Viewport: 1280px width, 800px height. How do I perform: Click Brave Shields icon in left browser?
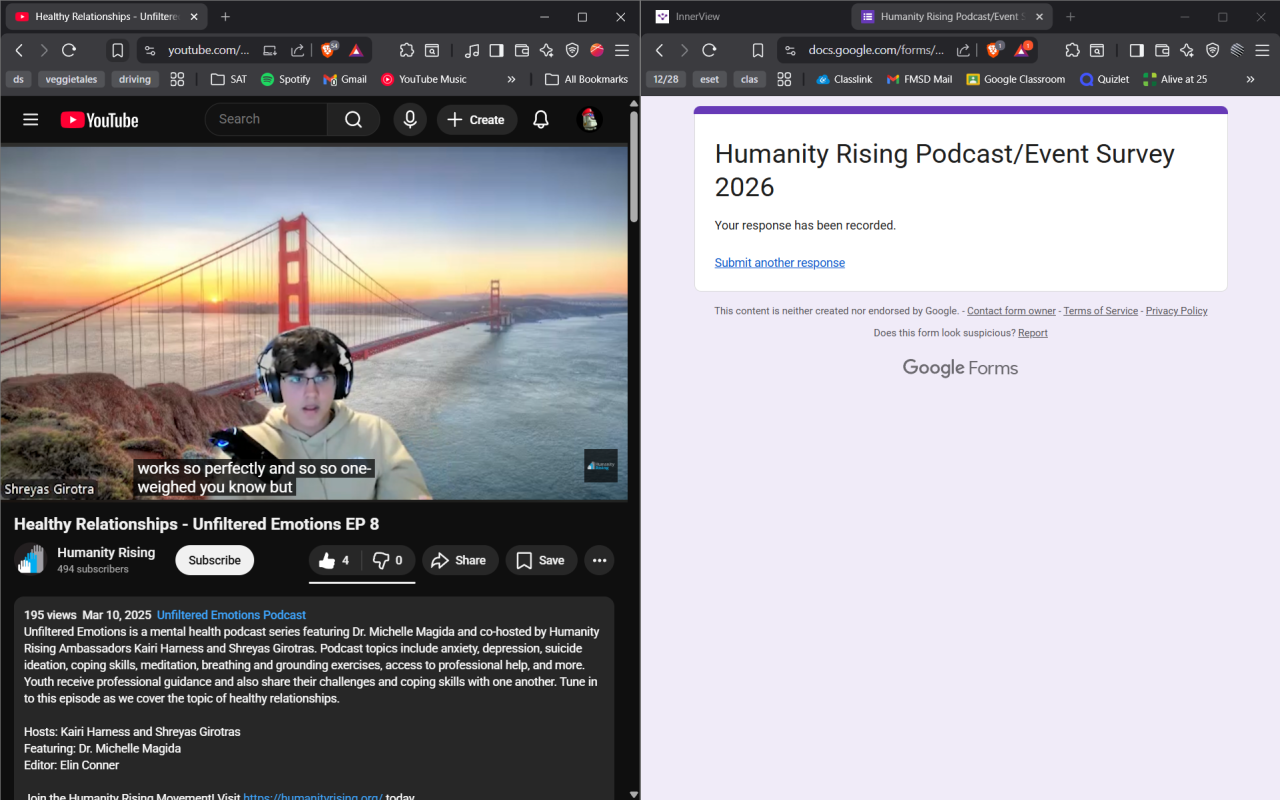[x=328, y=50]
